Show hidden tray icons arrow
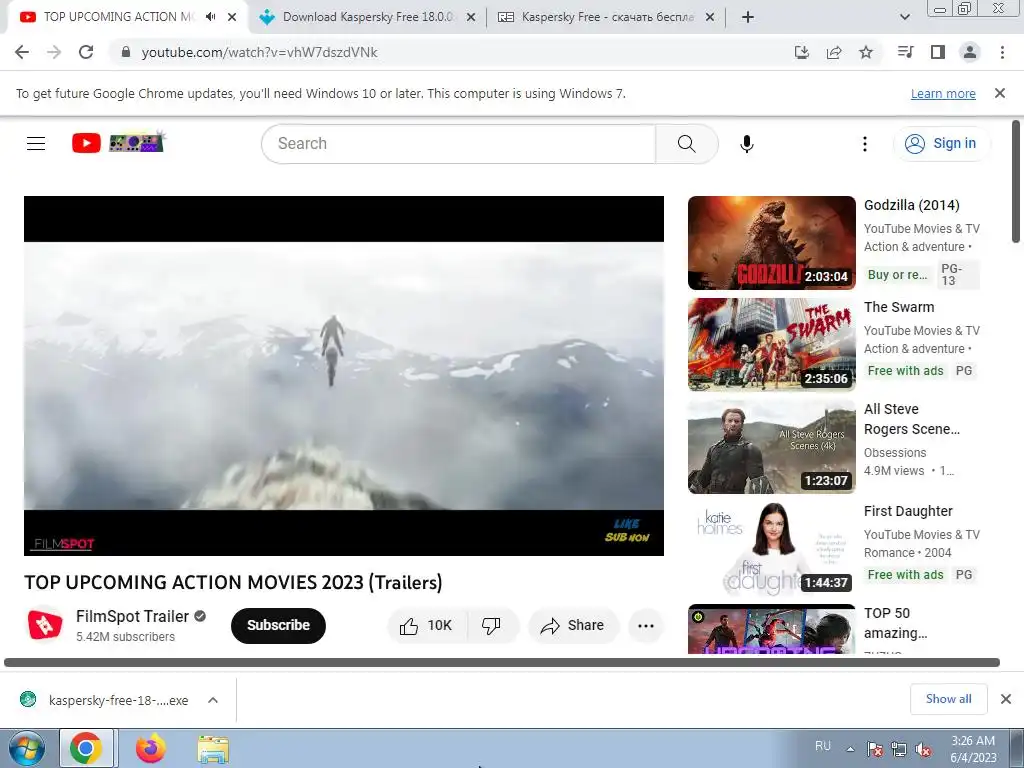The height and width of the screenshot is (768, 1024). click(850, 749)
